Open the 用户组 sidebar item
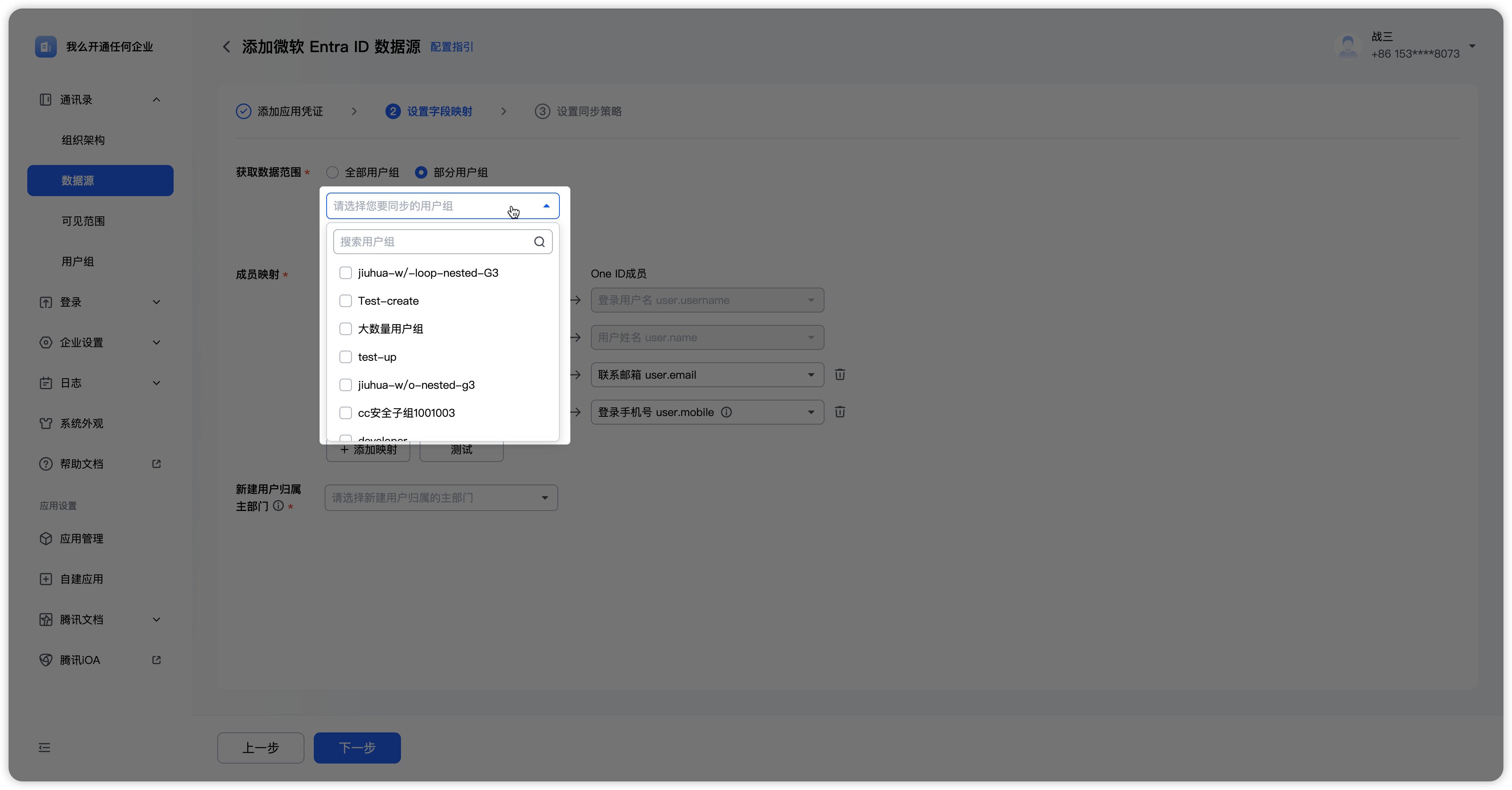This screenshot has height=790, width=1512. coord(78,262)
